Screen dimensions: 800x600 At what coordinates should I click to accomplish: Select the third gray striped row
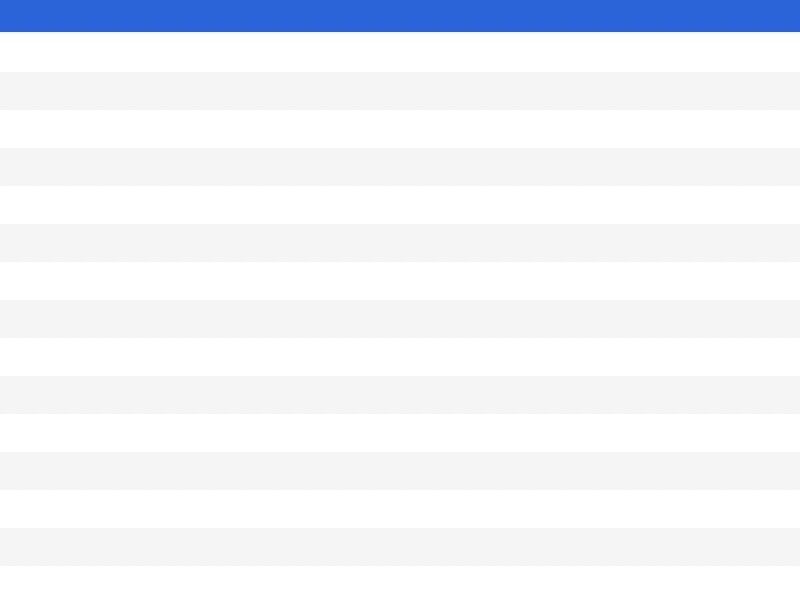pos(400,242)
